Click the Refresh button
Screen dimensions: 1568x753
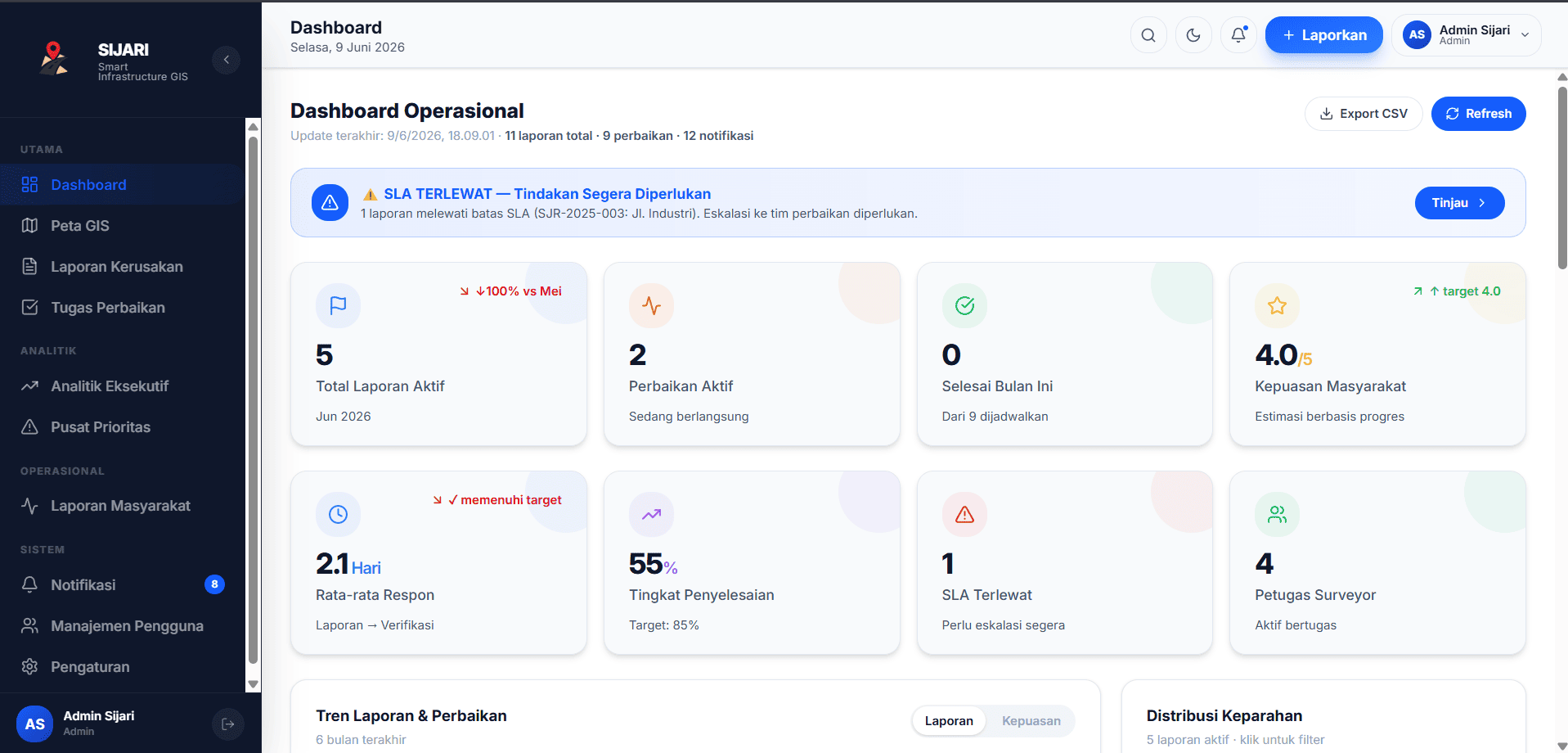pos(1478,114)
